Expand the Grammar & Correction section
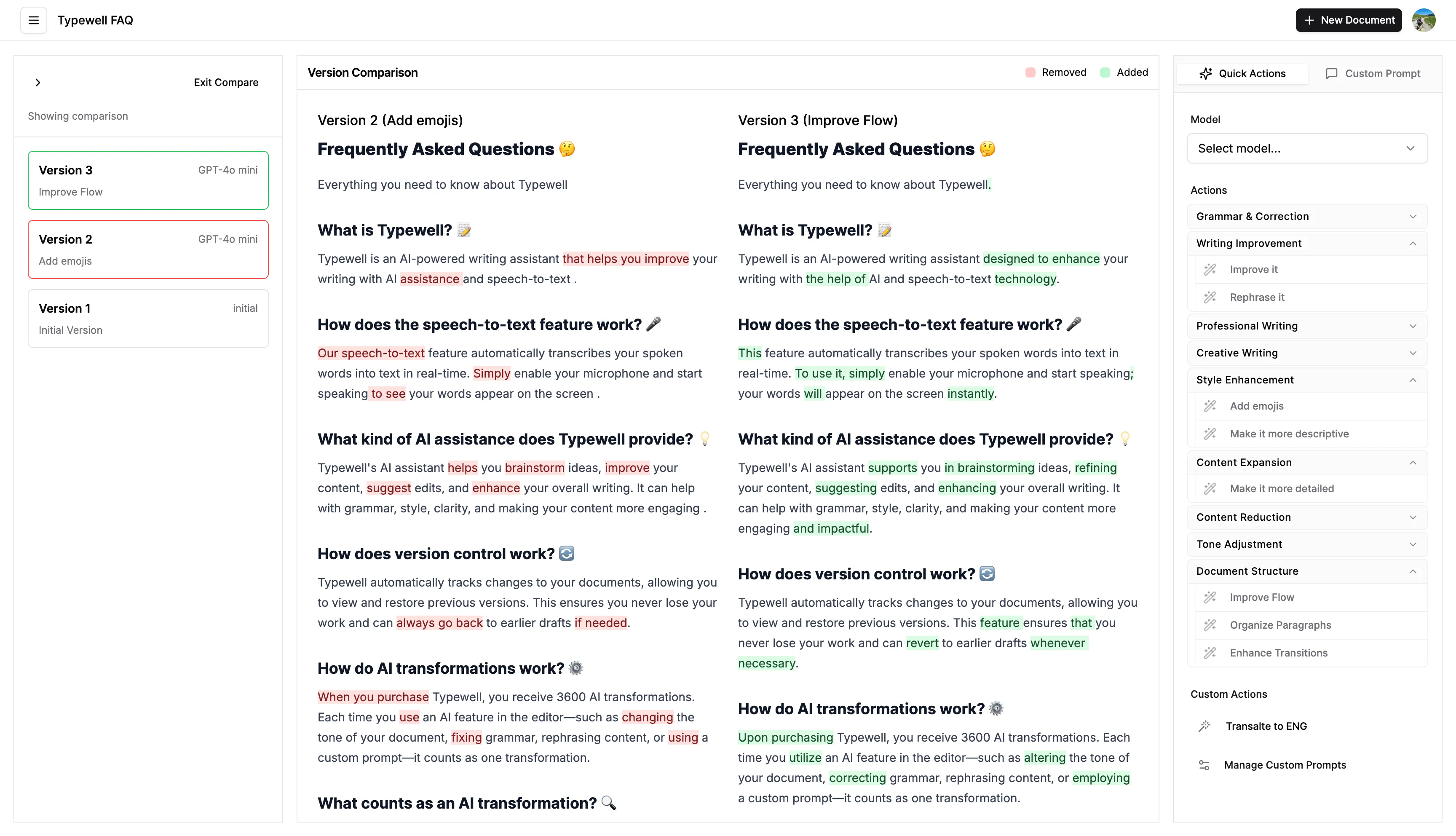Image resolution: width=1456 pixels, height=836 pixels. [x=1307, y=217]
